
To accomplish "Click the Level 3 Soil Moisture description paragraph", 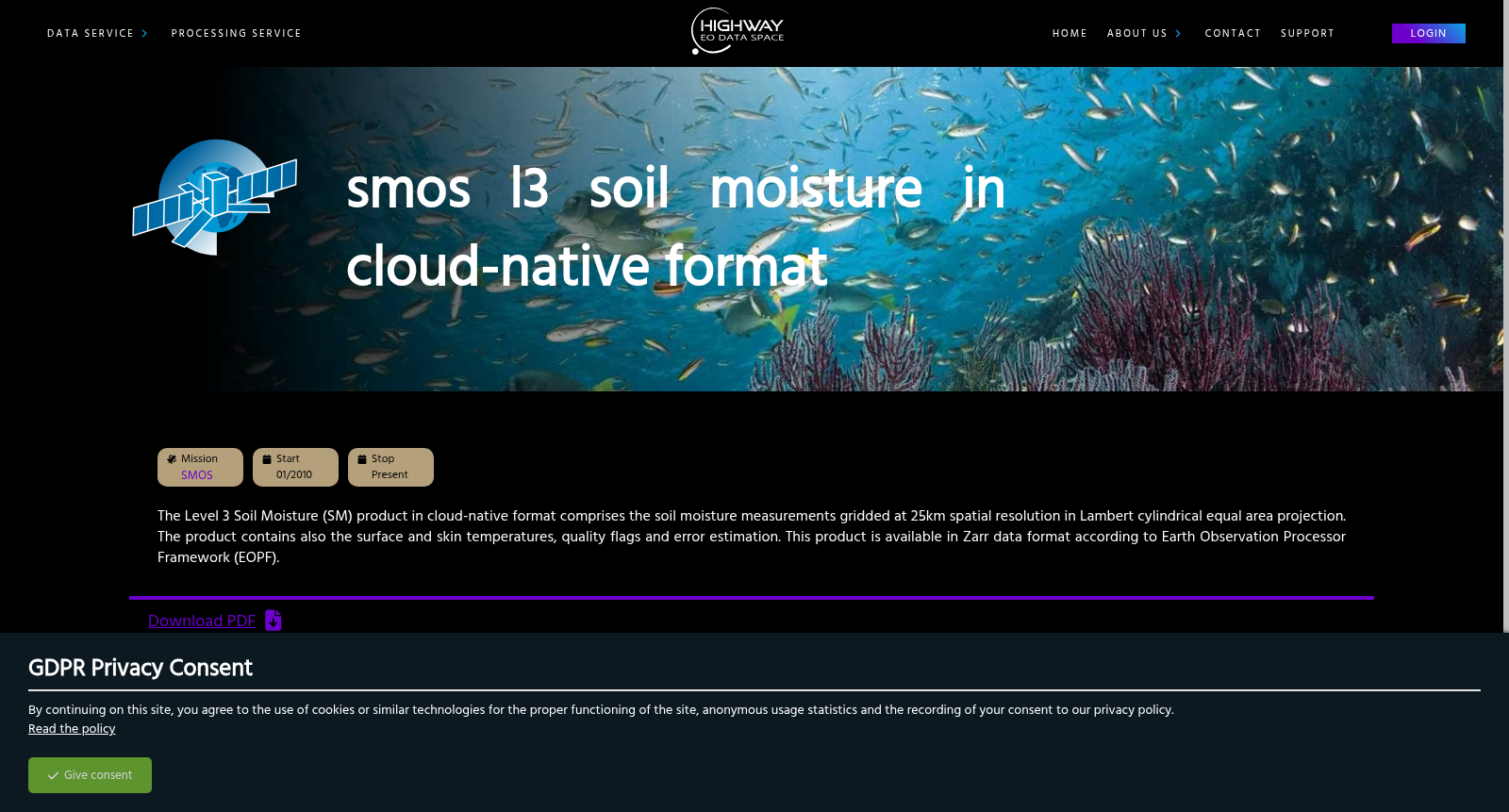I will pos(752,537).
